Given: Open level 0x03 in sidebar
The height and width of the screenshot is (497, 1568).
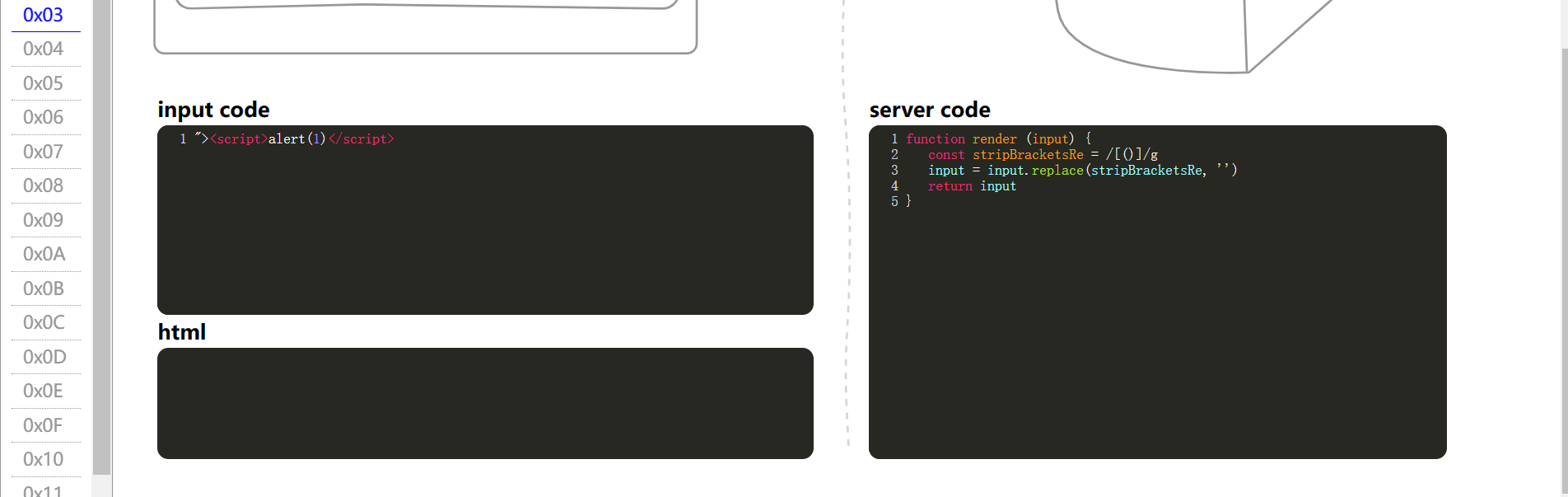Looking at the screenshot, I should tap(43, 15).
